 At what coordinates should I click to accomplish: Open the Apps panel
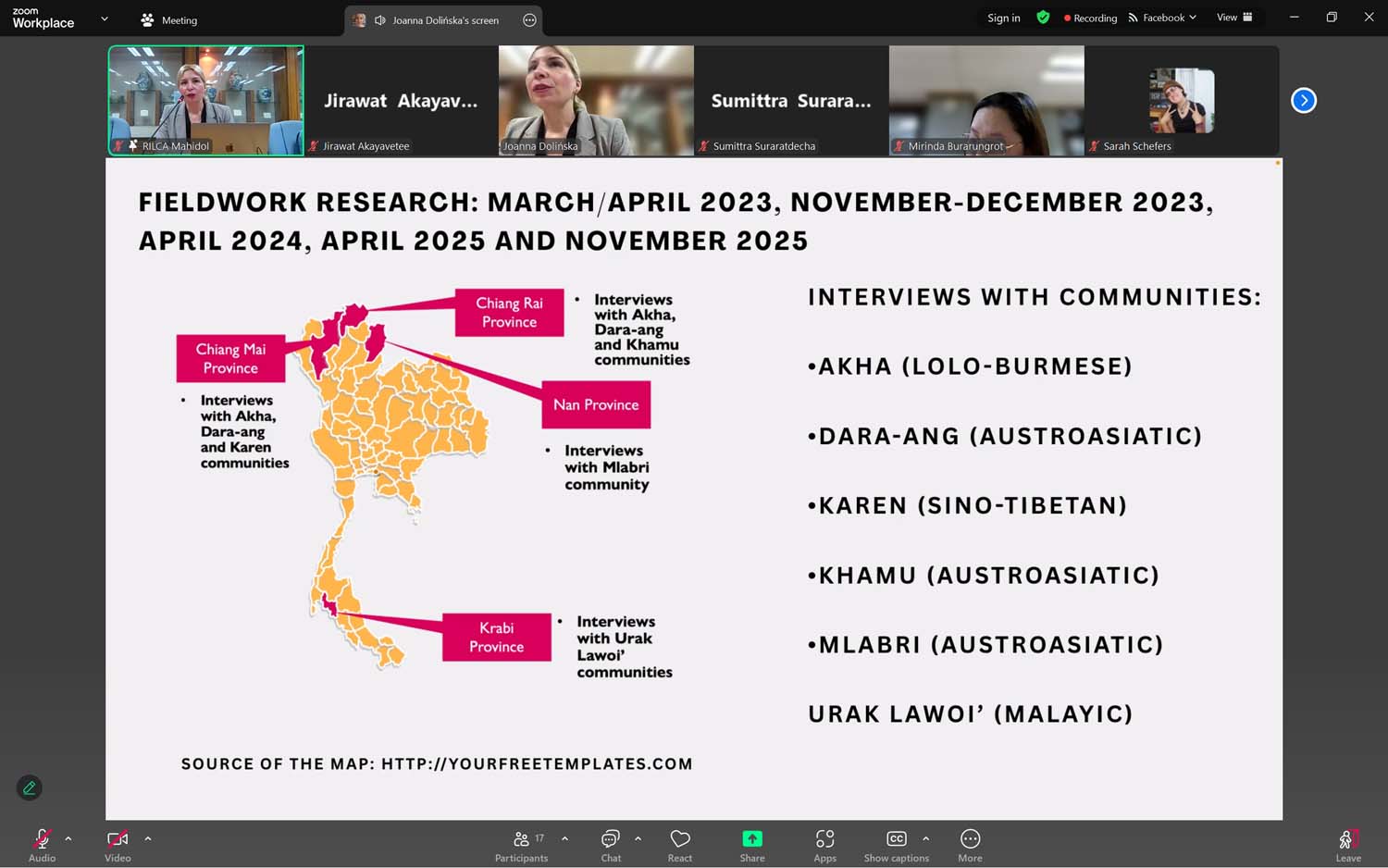tap(824, 844)
